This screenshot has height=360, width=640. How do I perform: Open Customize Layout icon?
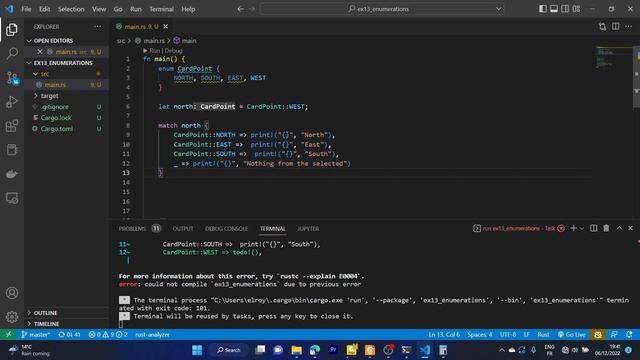(576, 9)
